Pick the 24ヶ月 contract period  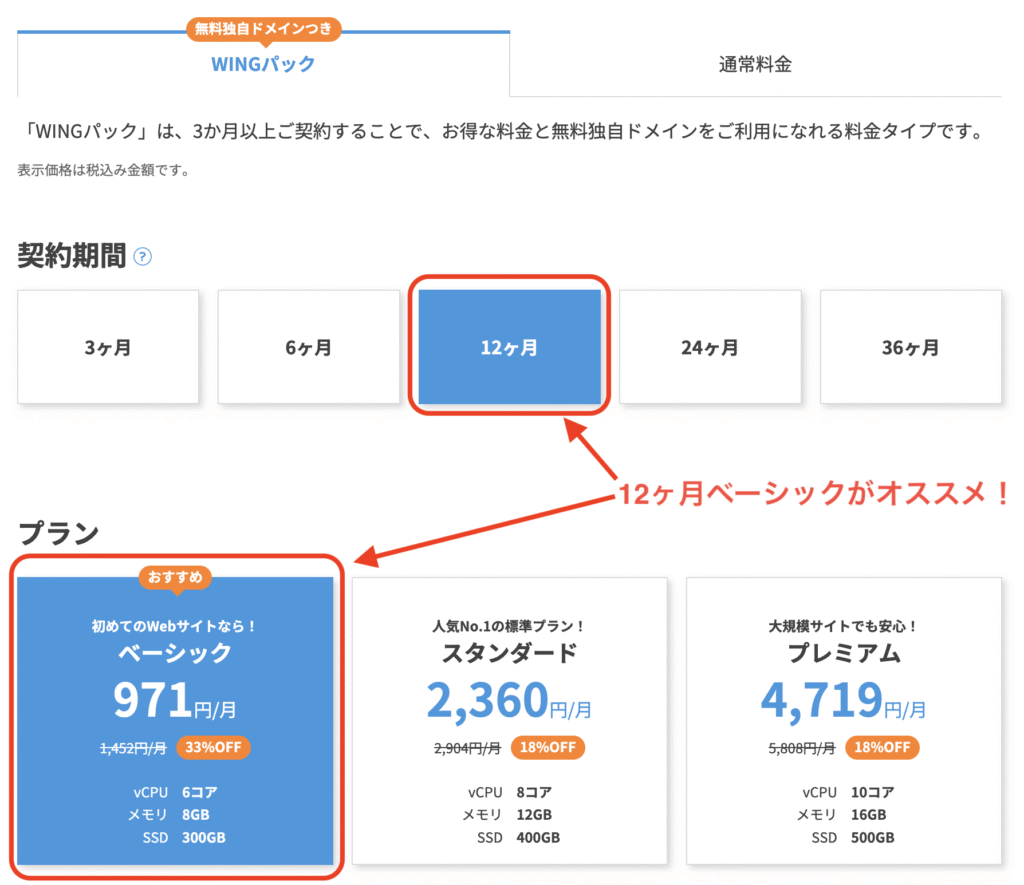click(710, 347)
